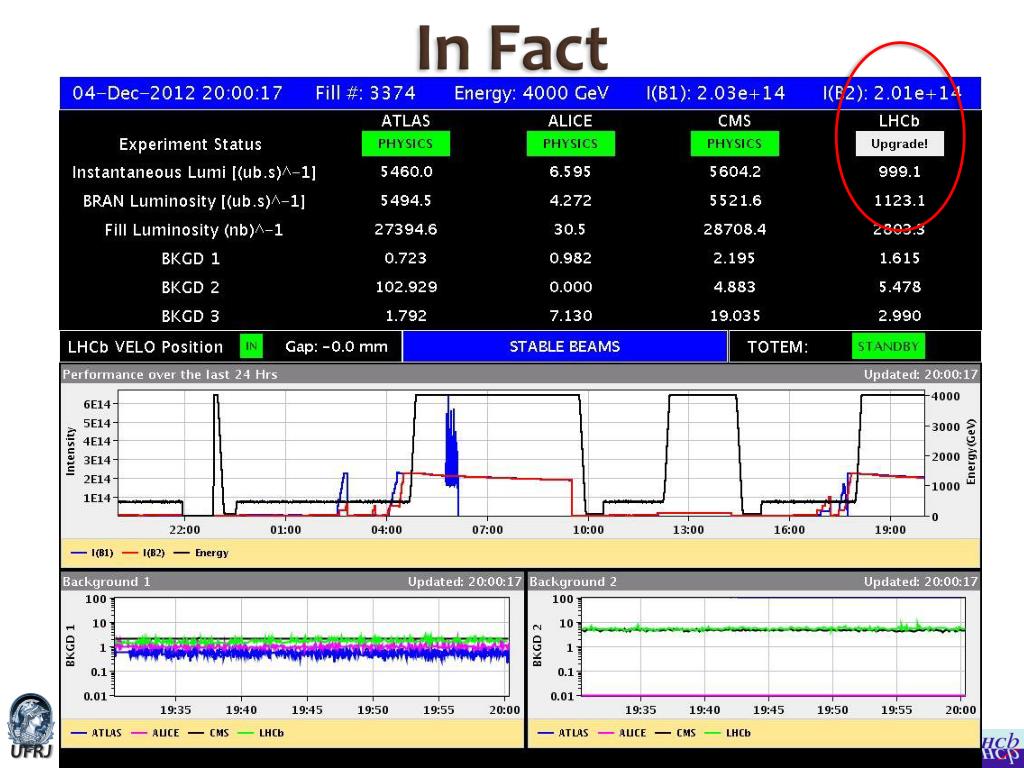Click the green IN indicator for VELO position
The height and width of the screenshot is (768, 1024).
point(251,346)
